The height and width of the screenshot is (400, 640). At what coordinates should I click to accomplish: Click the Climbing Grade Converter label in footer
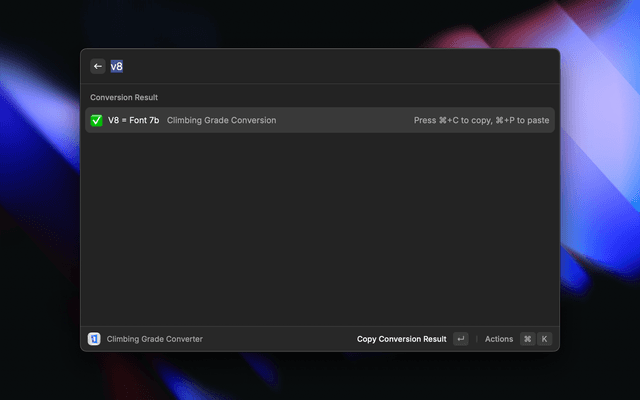click(154, 339)
